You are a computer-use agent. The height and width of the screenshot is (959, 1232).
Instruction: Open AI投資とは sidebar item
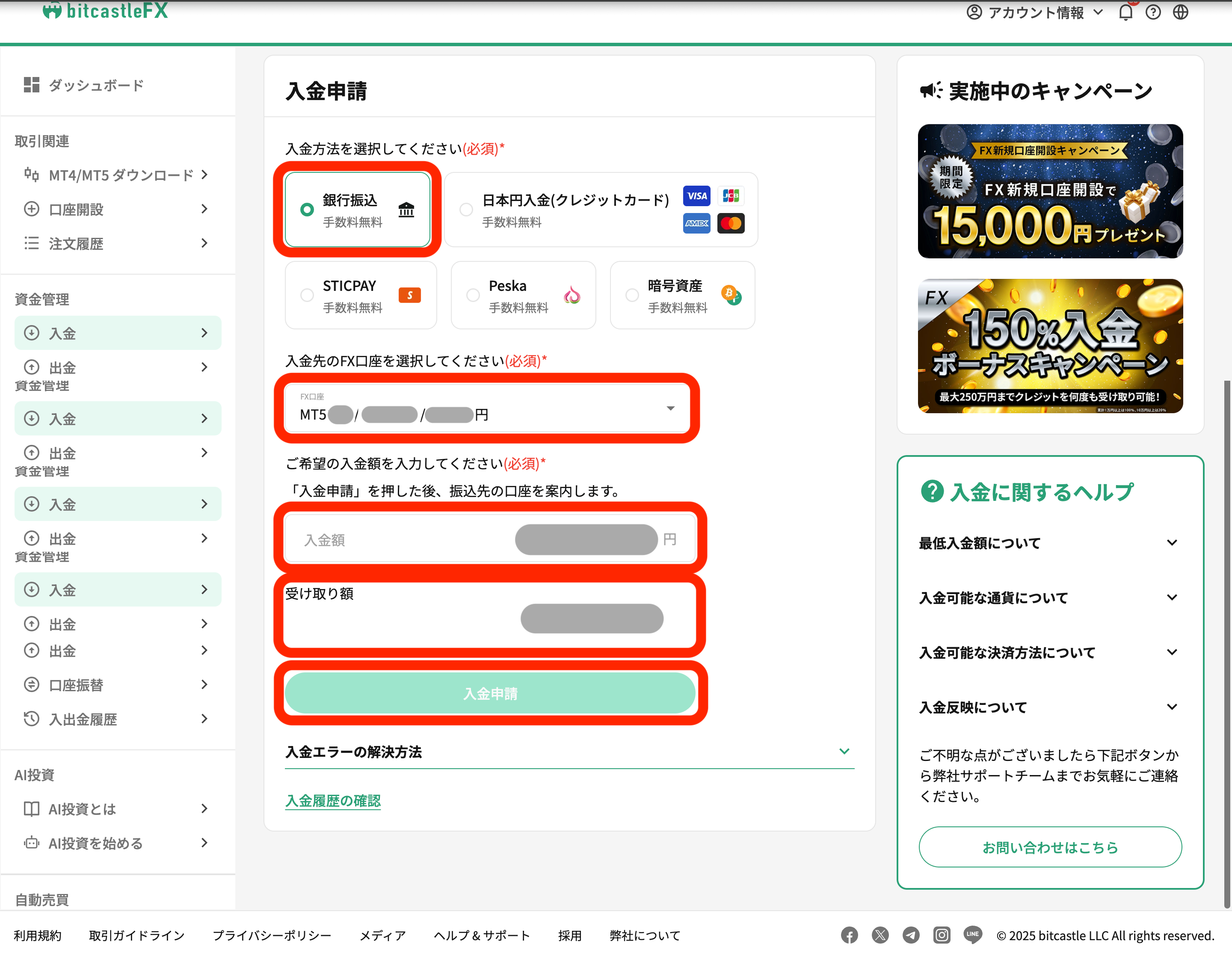click(117, 809)
